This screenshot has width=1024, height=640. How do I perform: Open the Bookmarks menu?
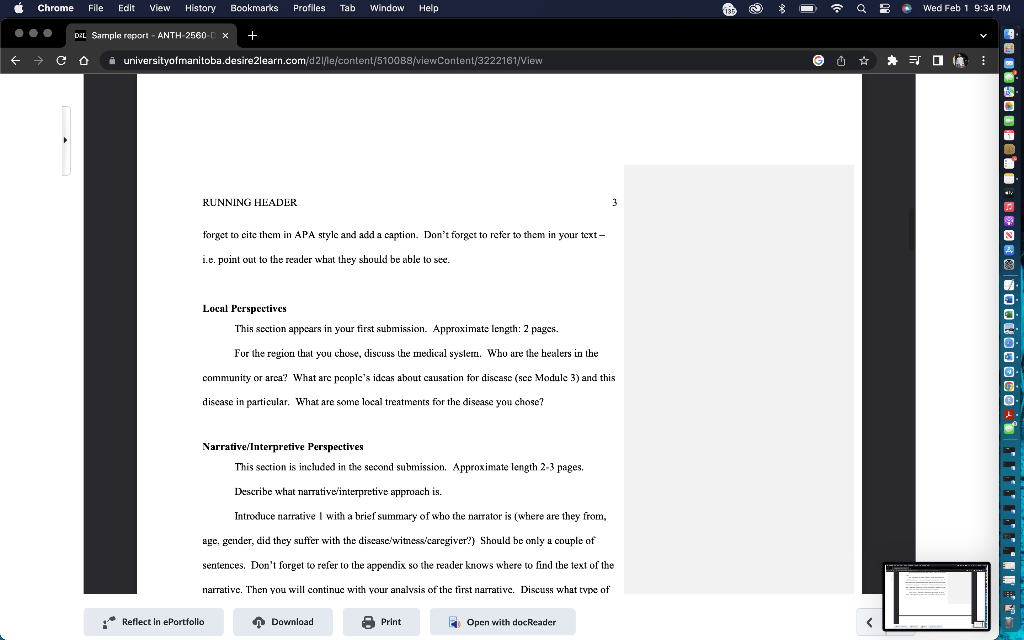pyautogui.click(x=254, y=8)
